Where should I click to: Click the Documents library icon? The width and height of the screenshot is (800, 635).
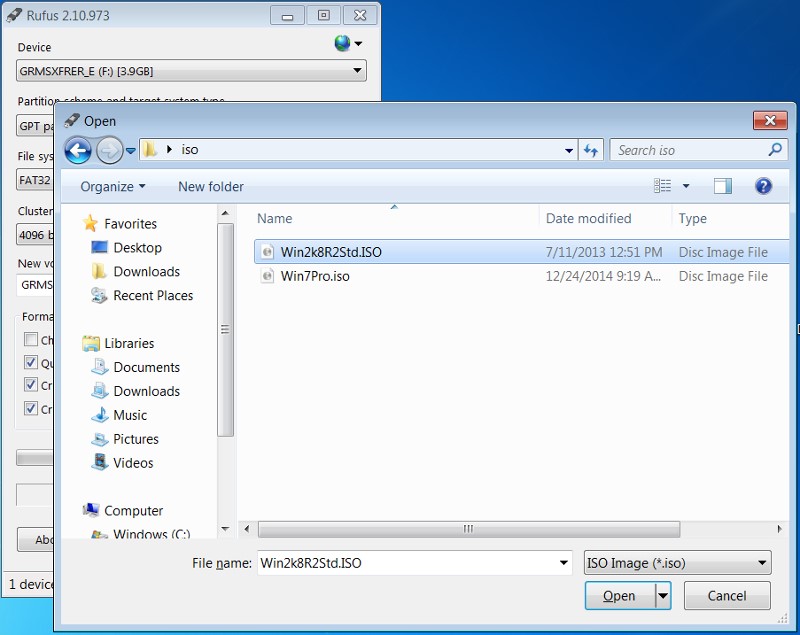point(99,367)
